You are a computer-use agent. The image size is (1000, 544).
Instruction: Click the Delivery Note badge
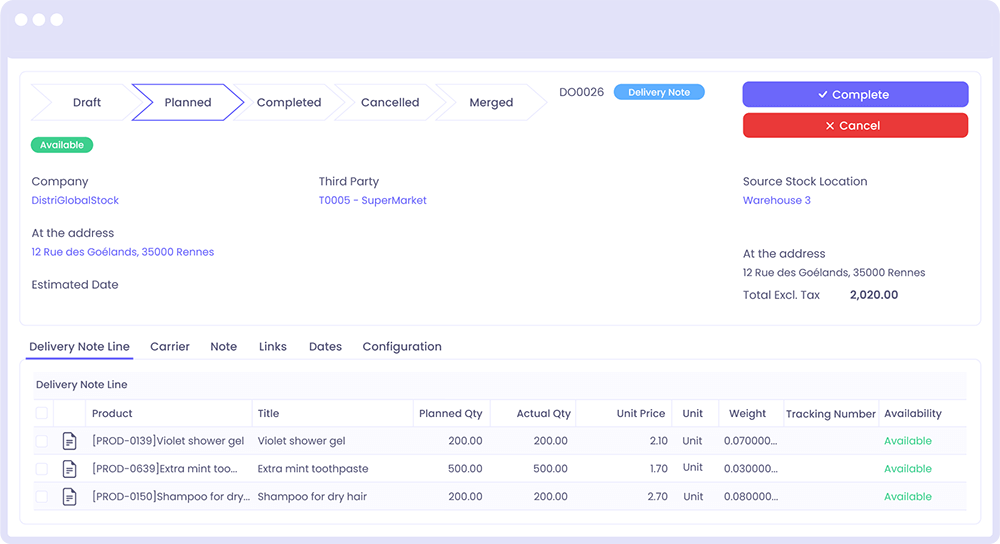pyautogui.click(x=659, y=92)
